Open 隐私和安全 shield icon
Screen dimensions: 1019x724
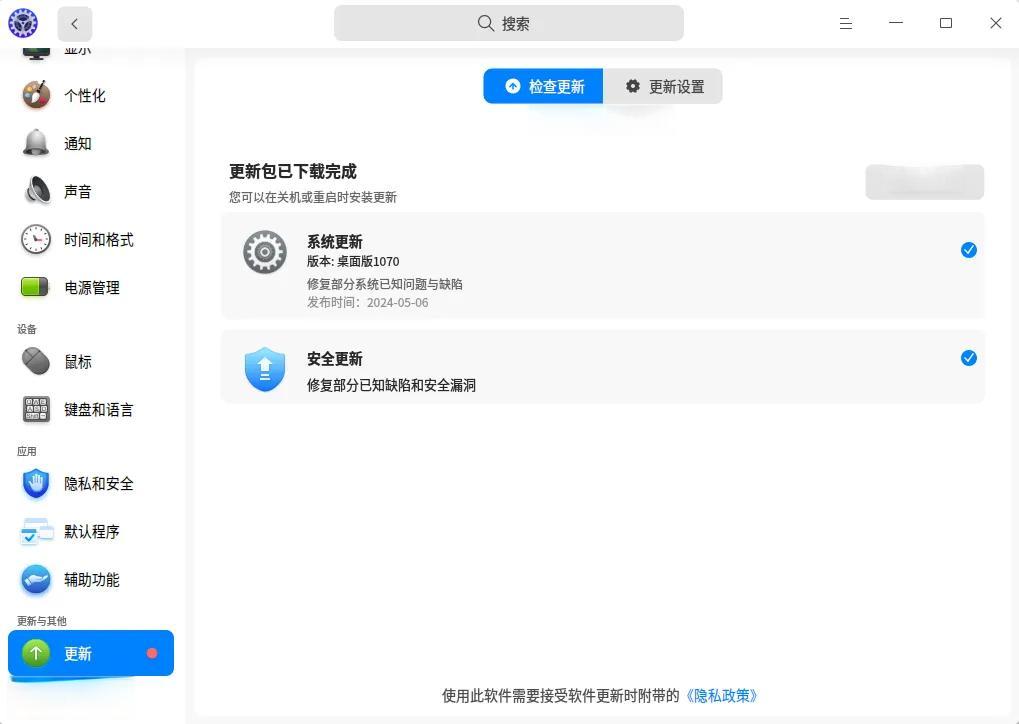(x=36, y=483)
